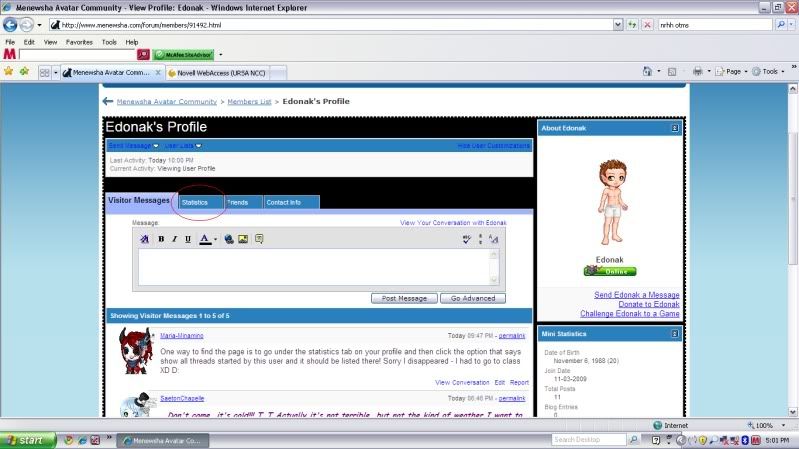Image resolution: width=799 pixels, height=449 pixels.
Task: Click the Stop loading X icon
Action: [647, 24]
